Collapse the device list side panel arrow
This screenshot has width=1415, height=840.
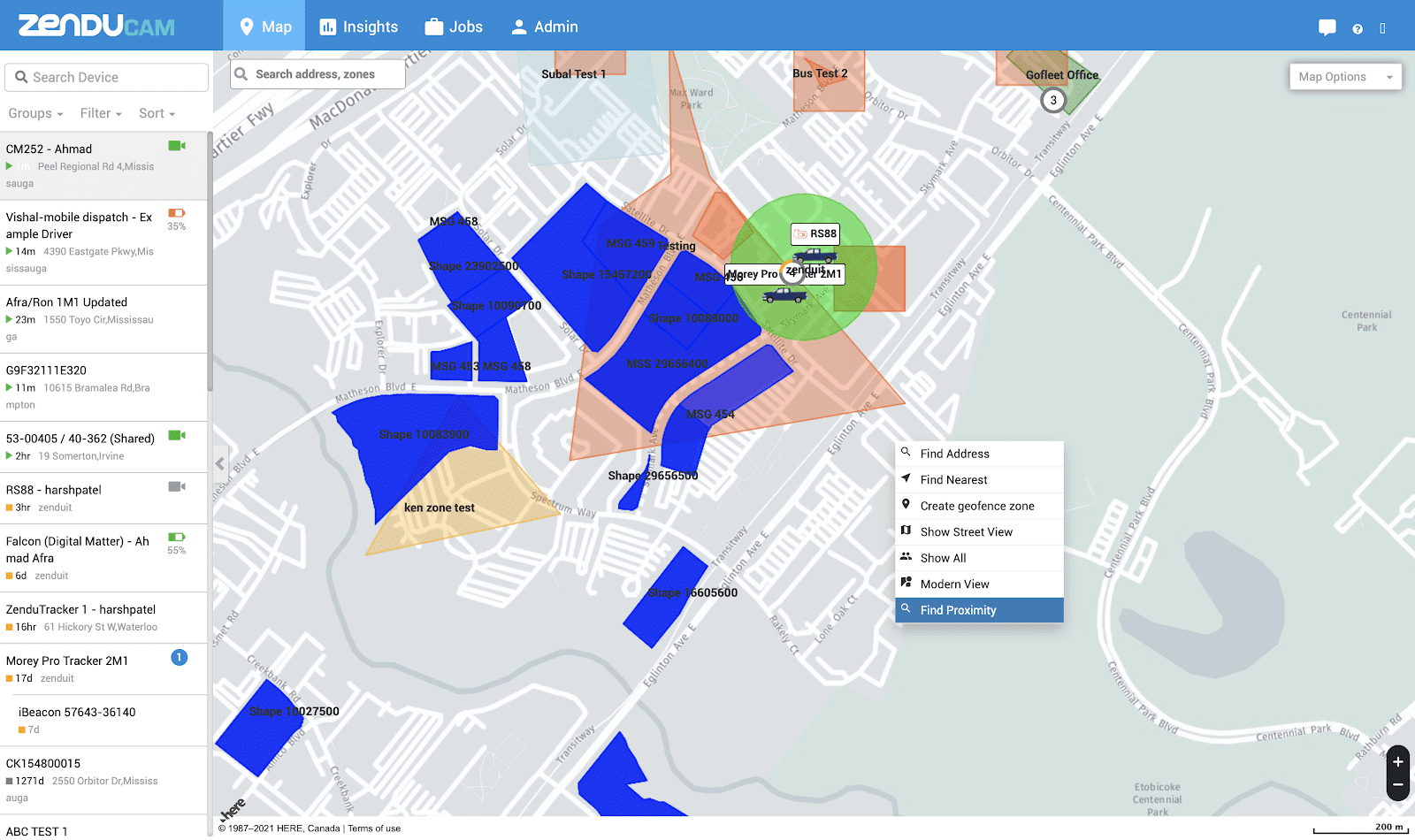tap(220, 462)
